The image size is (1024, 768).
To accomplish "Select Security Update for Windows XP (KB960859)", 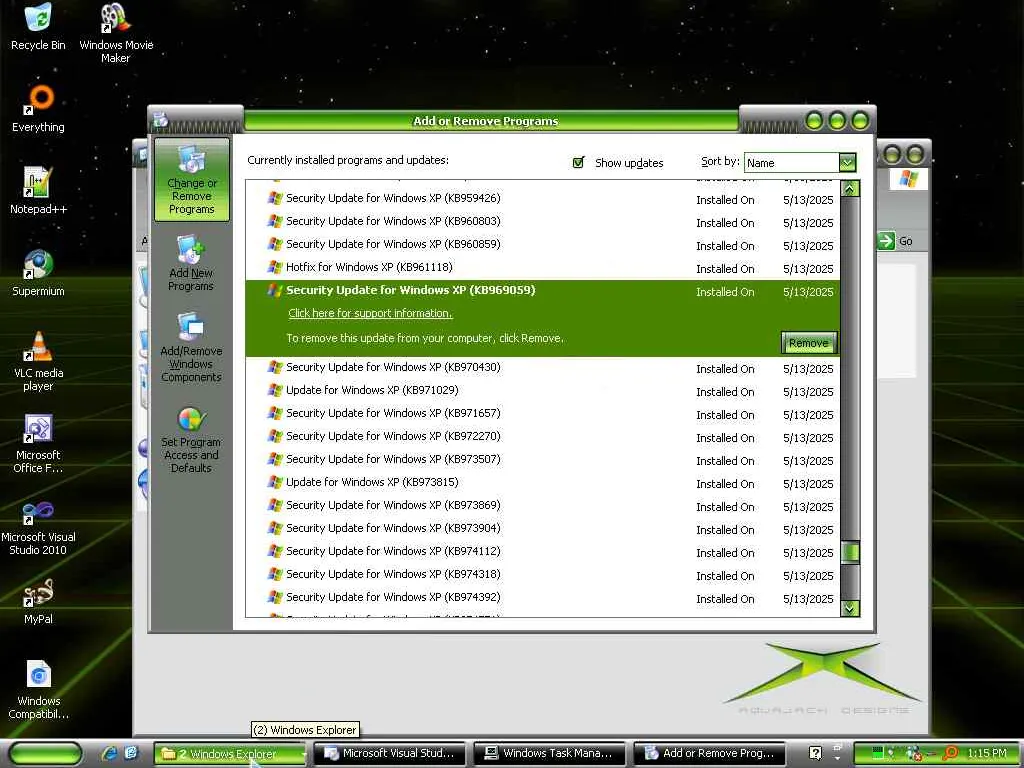I will point(542,244).
